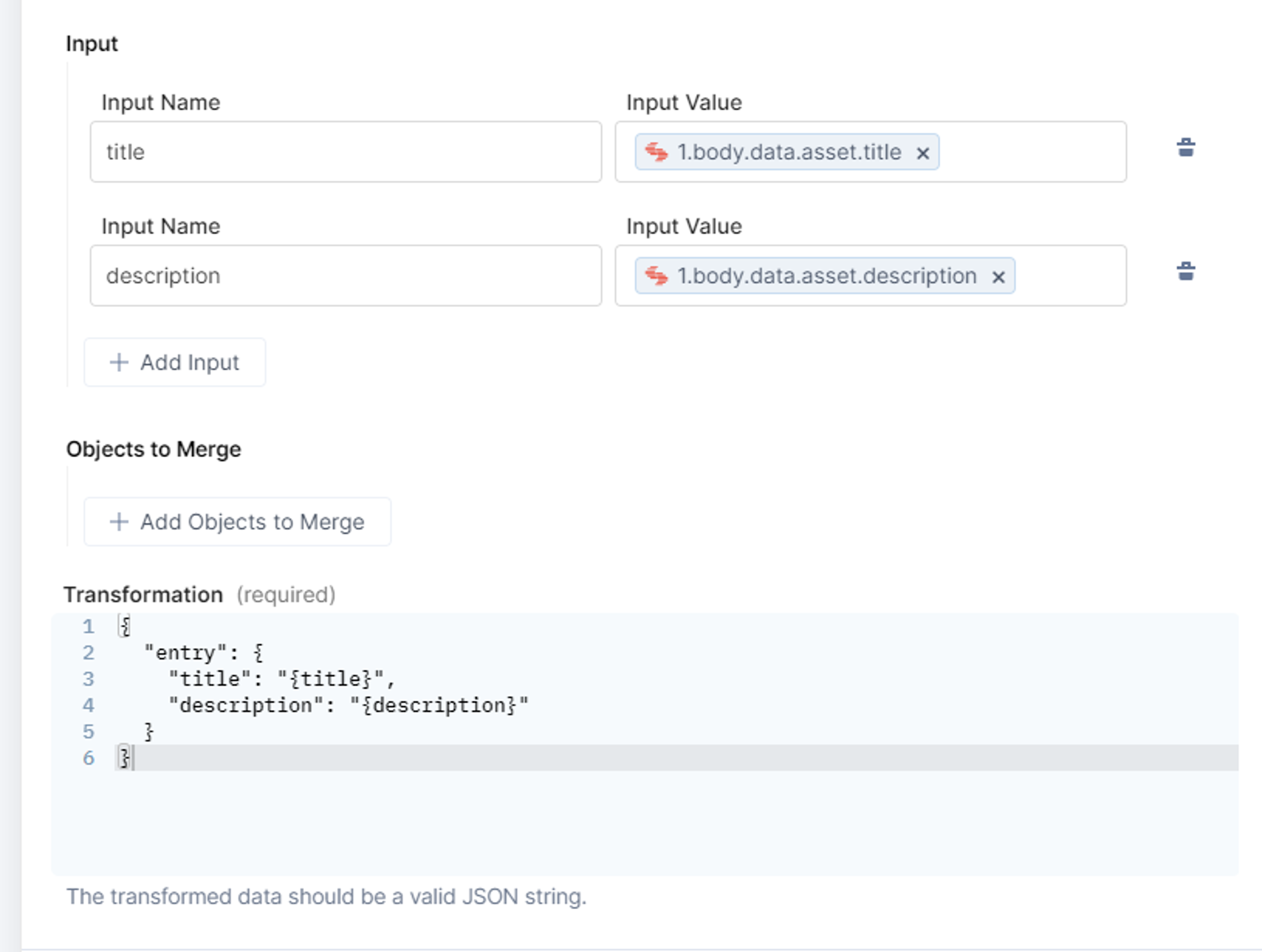Screen dimensions: 1262x952
Task: Click line number 6 in code gutter
Action: pyautogui.click(x=88, y=758)
